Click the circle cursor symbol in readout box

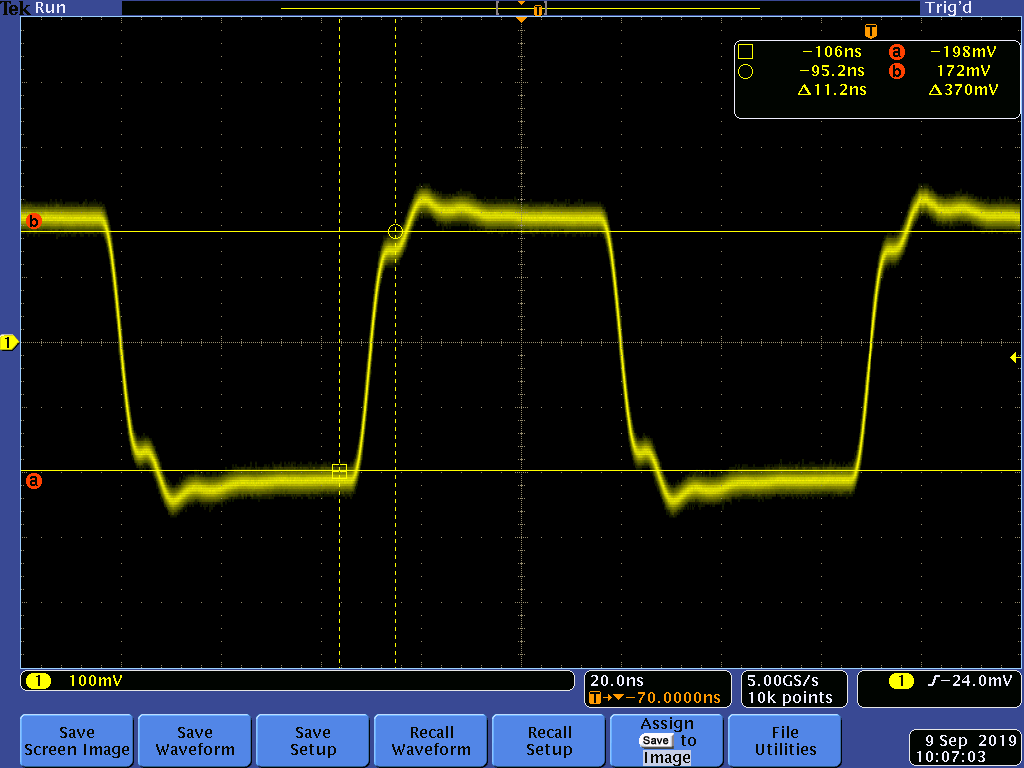click(x=745, y=71)
